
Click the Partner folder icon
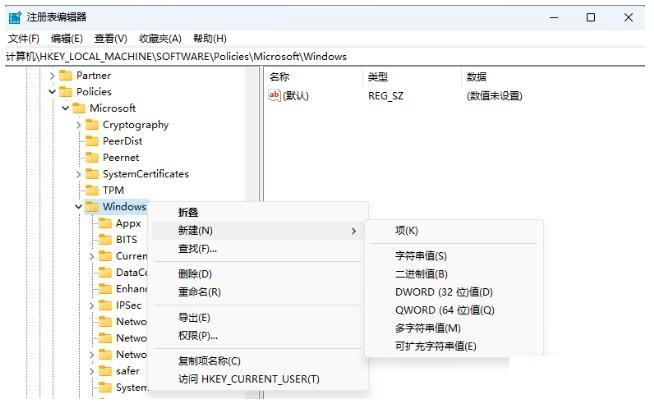point(65,75)
